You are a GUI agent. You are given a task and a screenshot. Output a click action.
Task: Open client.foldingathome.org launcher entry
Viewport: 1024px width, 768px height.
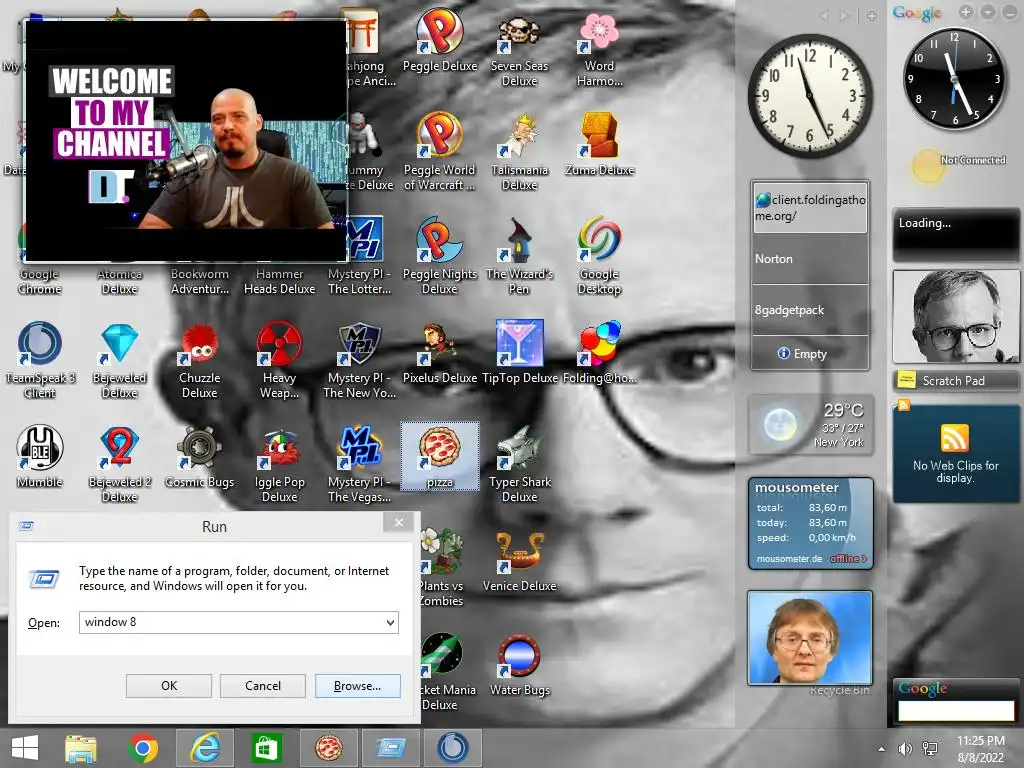pos(810,208)
